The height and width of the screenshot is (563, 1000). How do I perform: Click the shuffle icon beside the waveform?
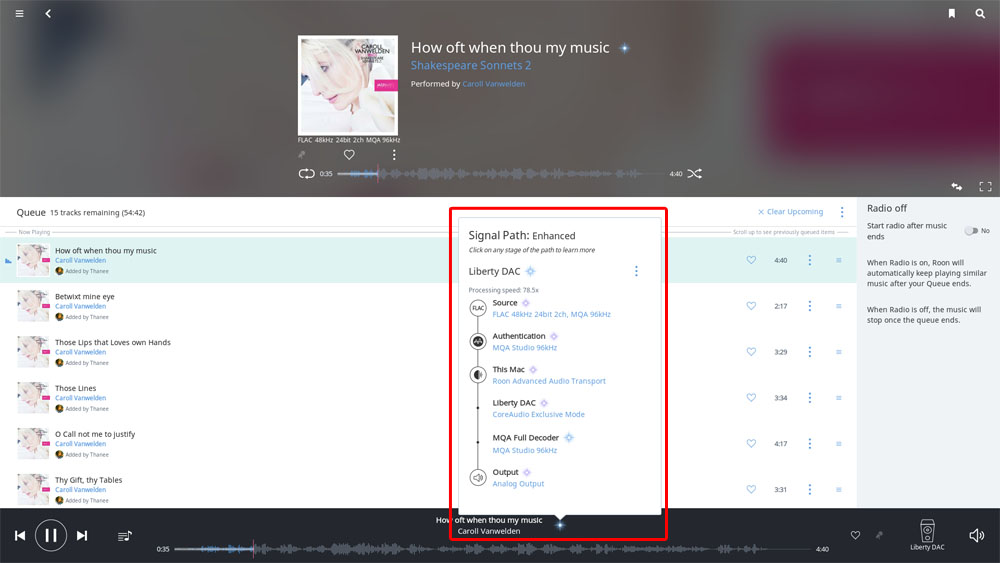(x=694, y=174)
